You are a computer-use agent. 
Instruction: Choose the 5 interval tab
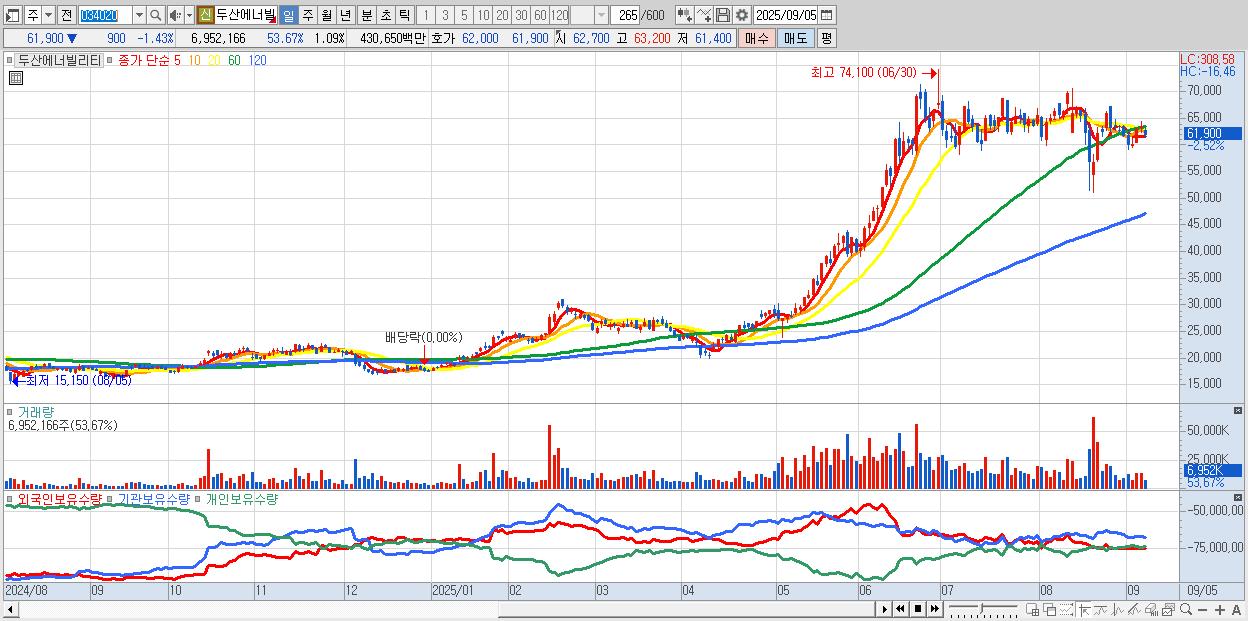[x=464, y=16]
